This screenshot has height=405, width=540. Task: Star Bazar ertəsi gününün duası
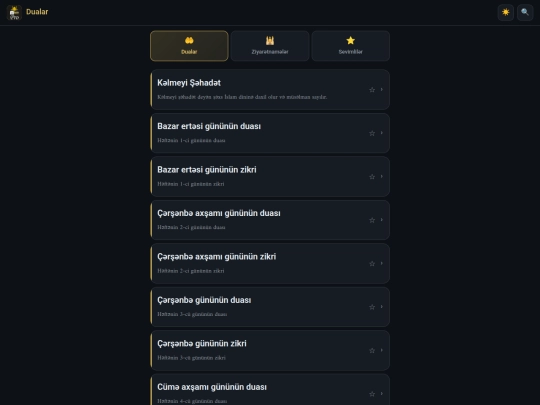point(372,133)
